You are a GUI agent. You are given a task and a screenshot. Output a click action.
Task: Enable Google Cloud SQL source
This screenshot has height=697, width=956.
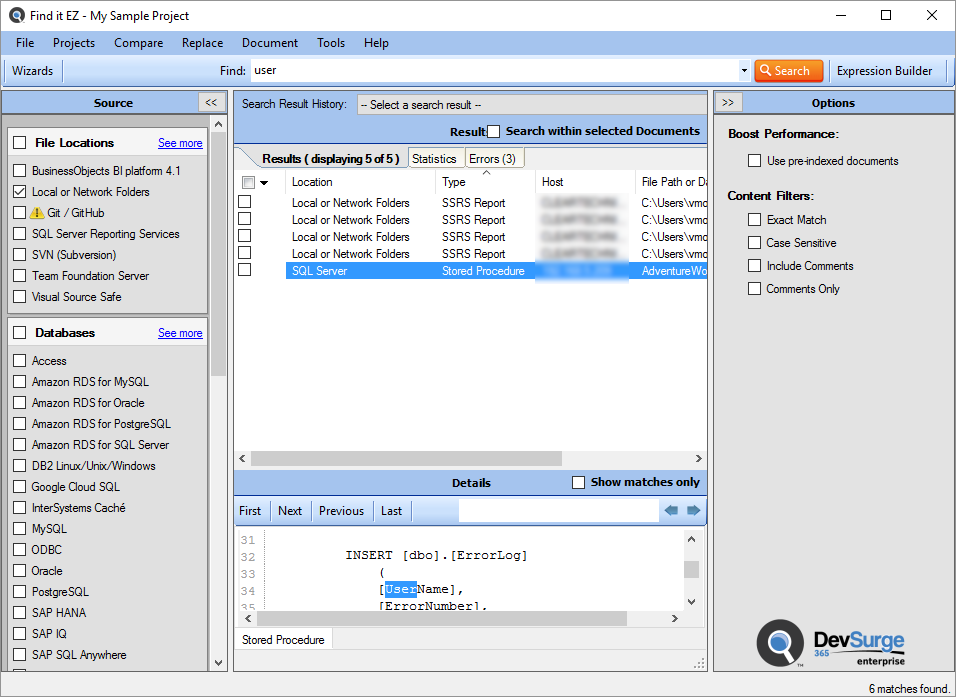click(20, 487)
